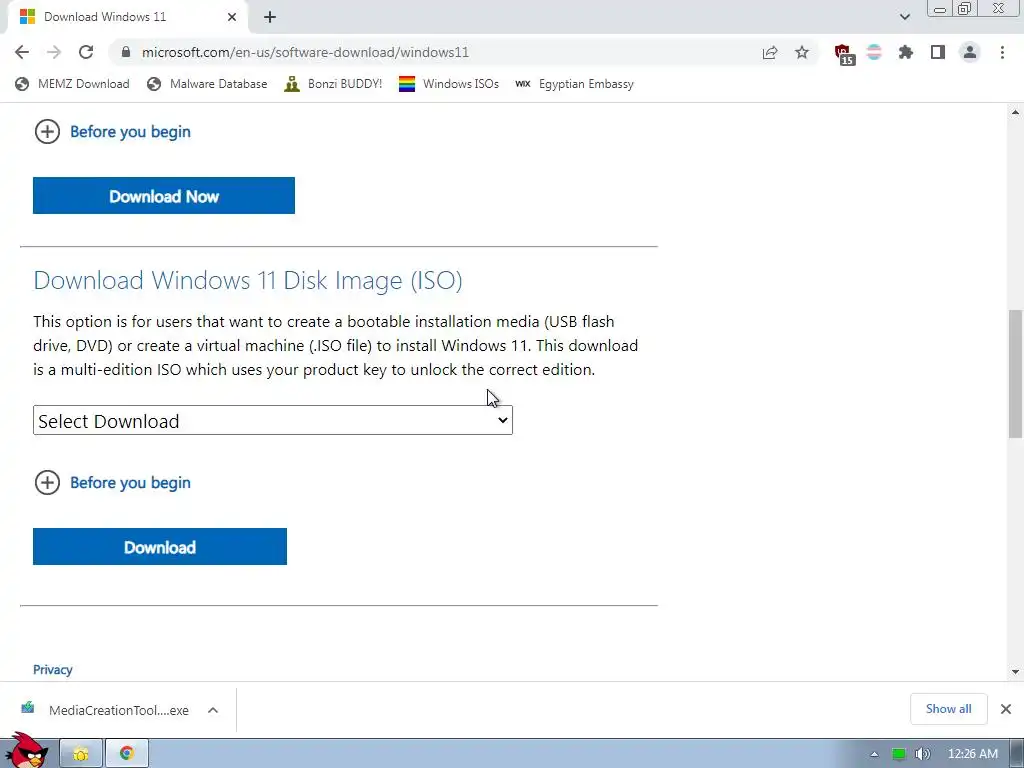Click the striped-circle extension icon

pos(874,52)
